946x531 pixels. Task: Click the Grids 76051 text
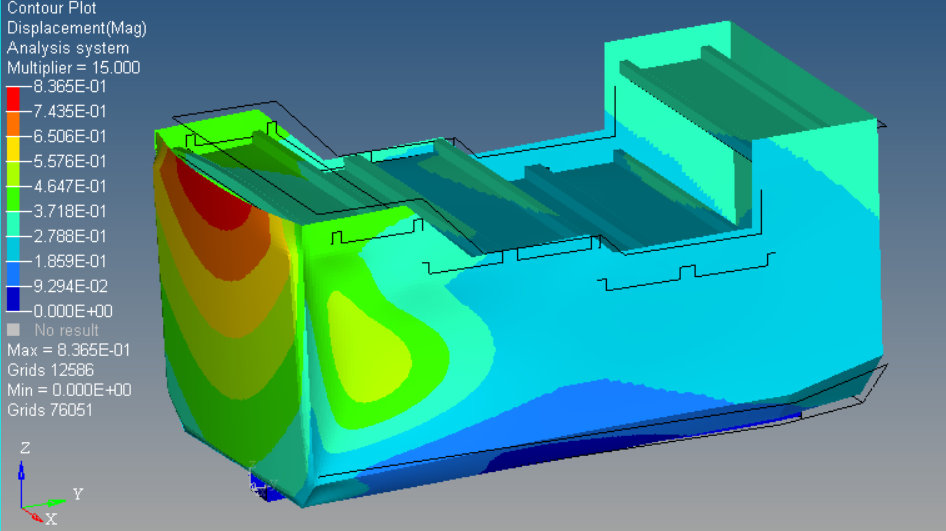pos(50,410)
